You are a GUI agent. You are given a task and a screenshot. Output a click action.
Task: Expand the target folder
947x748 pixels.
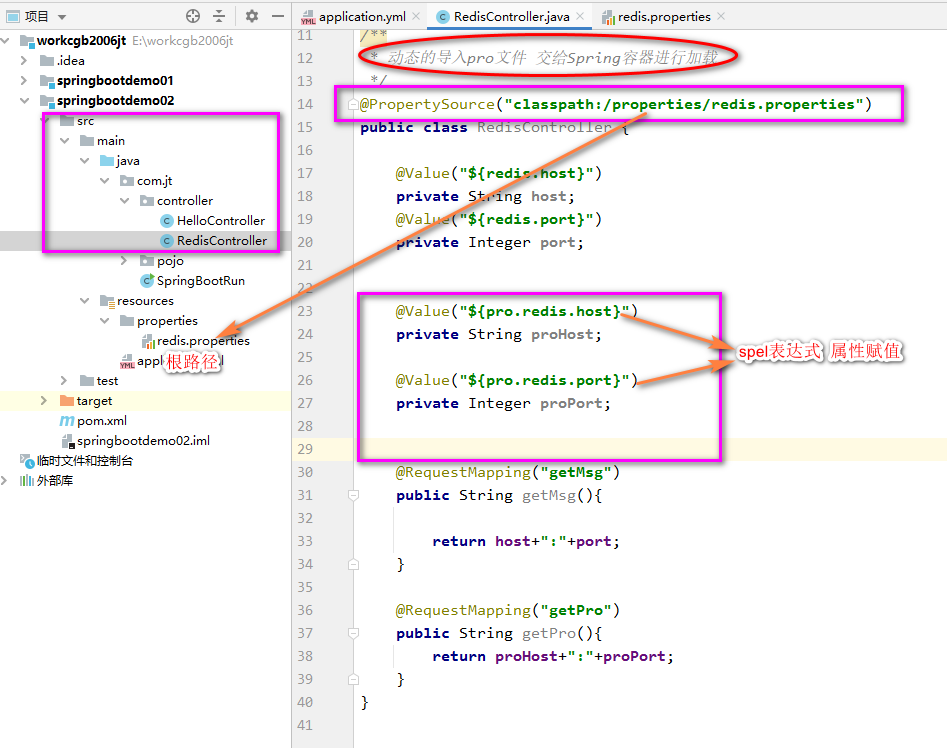pos(43,400)
